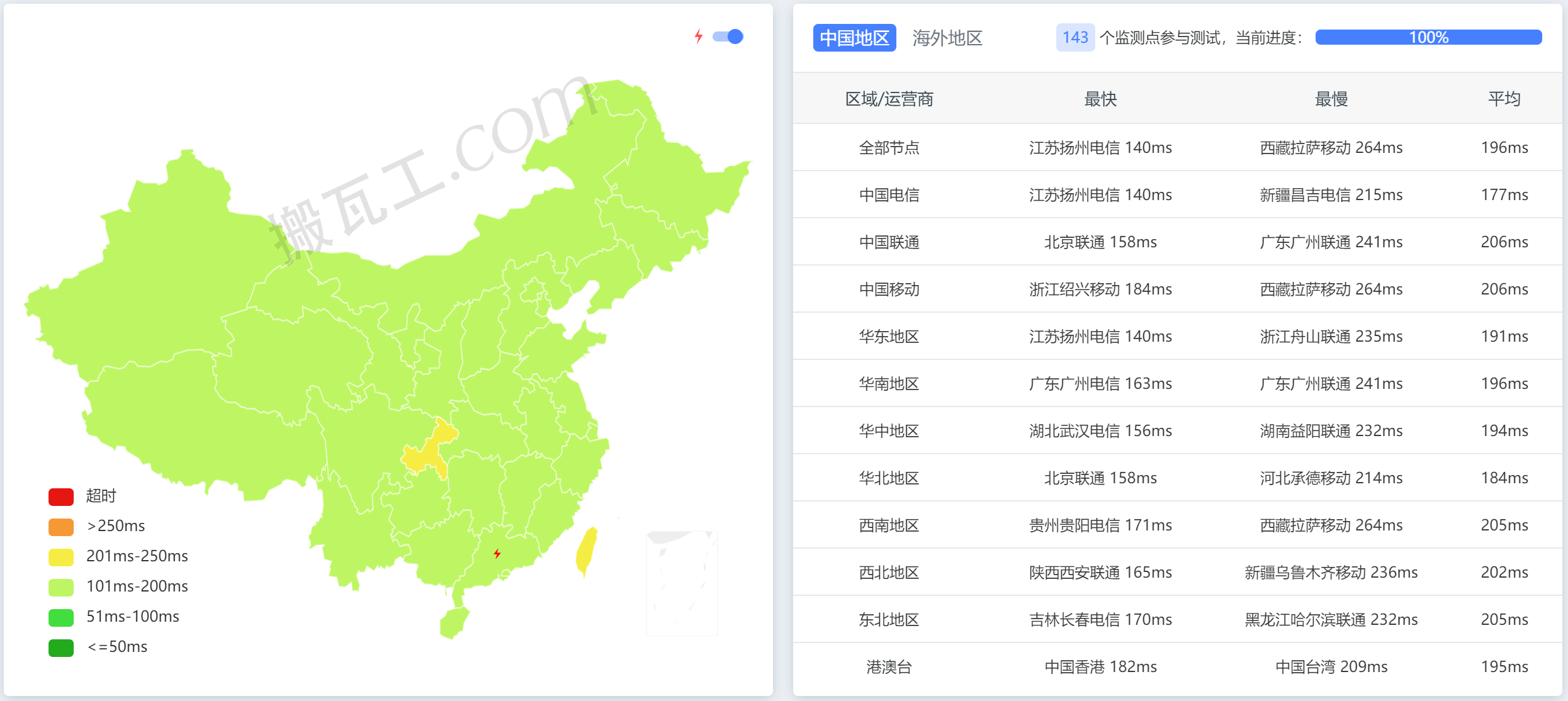Select the 中国电信 table row
This screenshot has width=1568, height=701.
coord(889,195)
